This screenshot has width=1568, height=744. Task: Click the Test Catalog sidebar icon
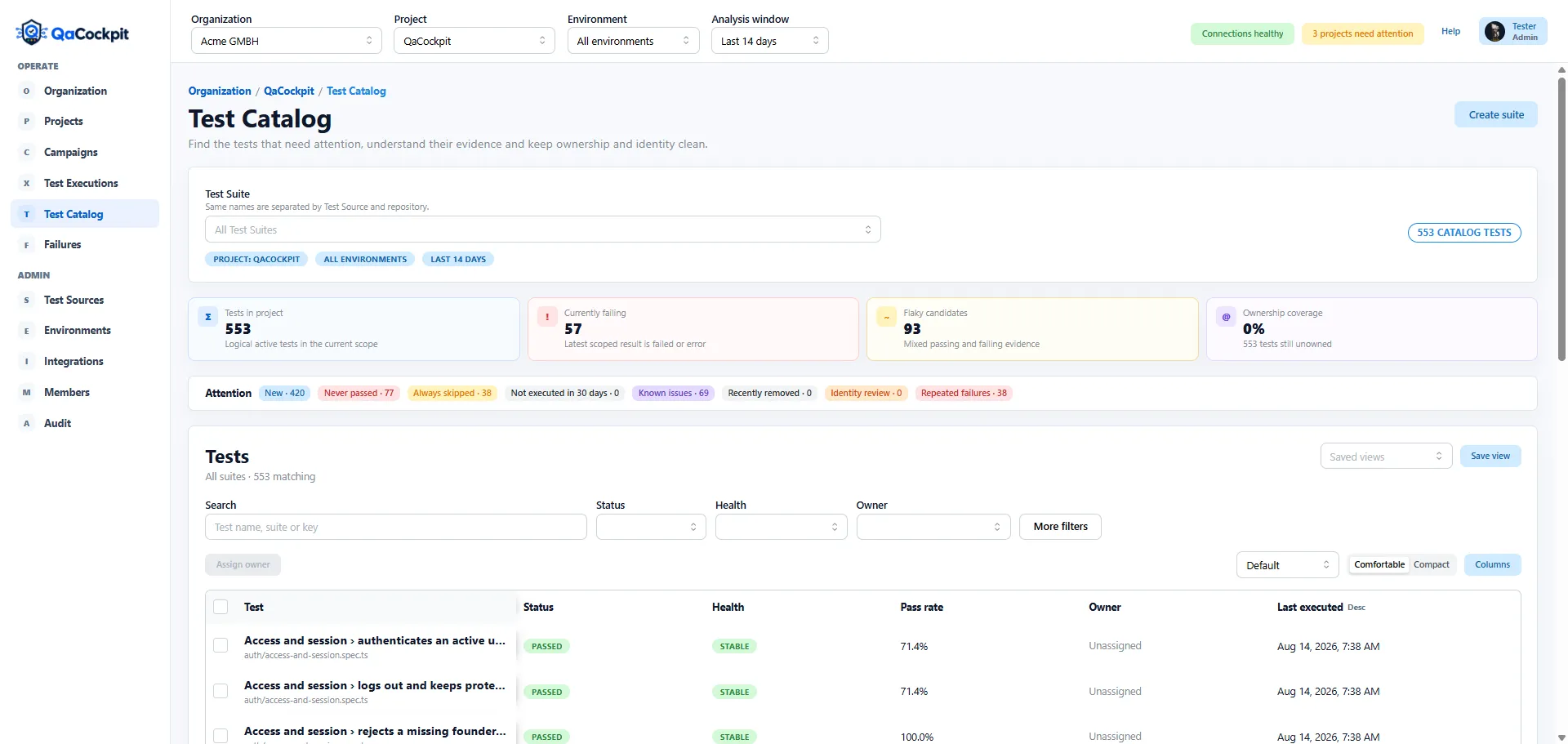[x=26, y=214]
